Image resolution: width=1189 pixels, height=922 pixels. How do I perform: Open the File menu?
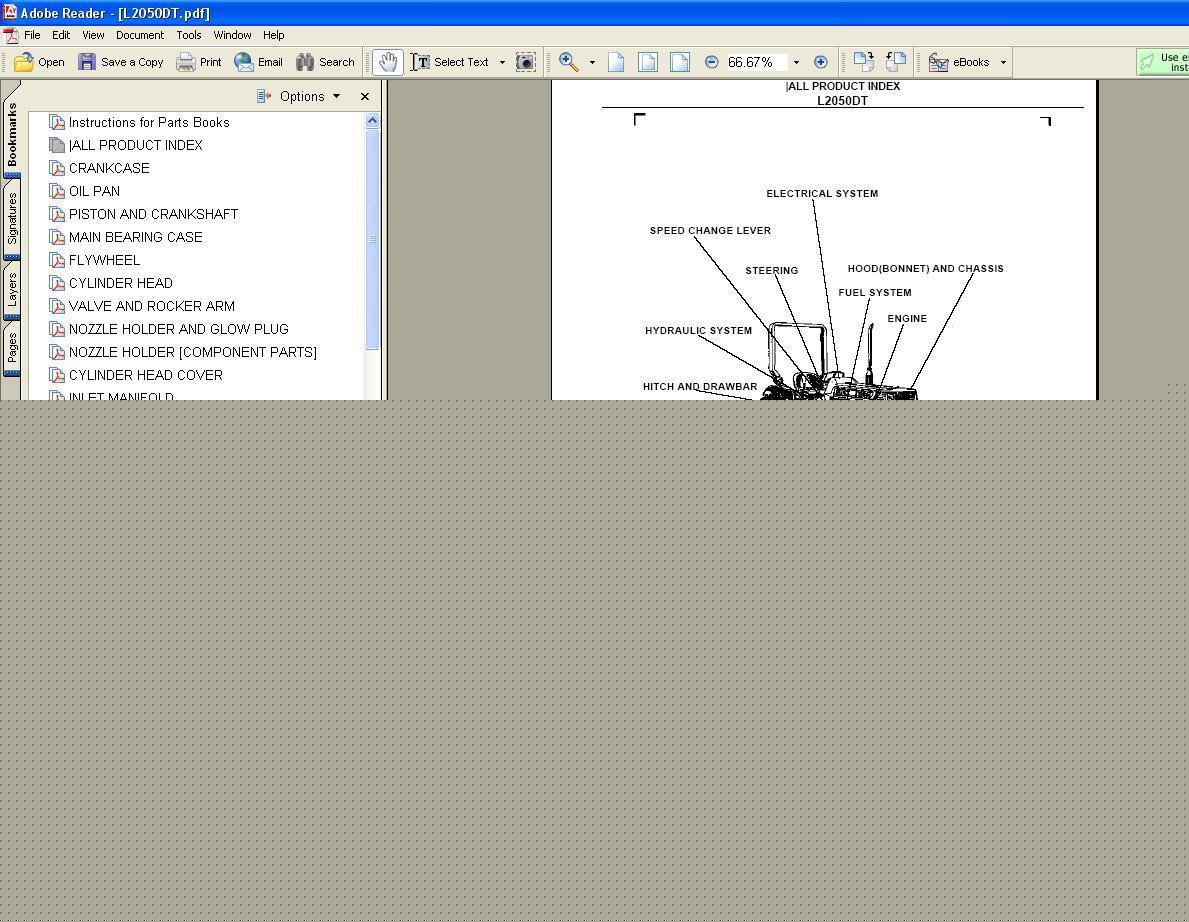[32, 35]
